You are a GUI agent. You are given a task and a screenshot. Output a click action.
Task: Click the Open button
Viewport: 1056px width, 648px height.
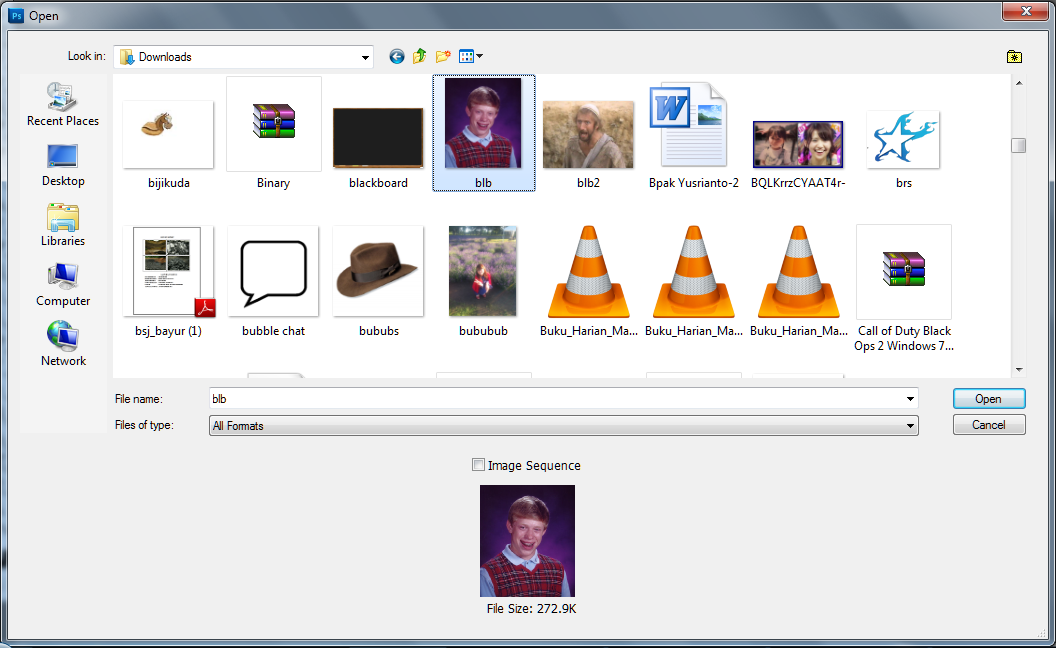pos(989,399)
